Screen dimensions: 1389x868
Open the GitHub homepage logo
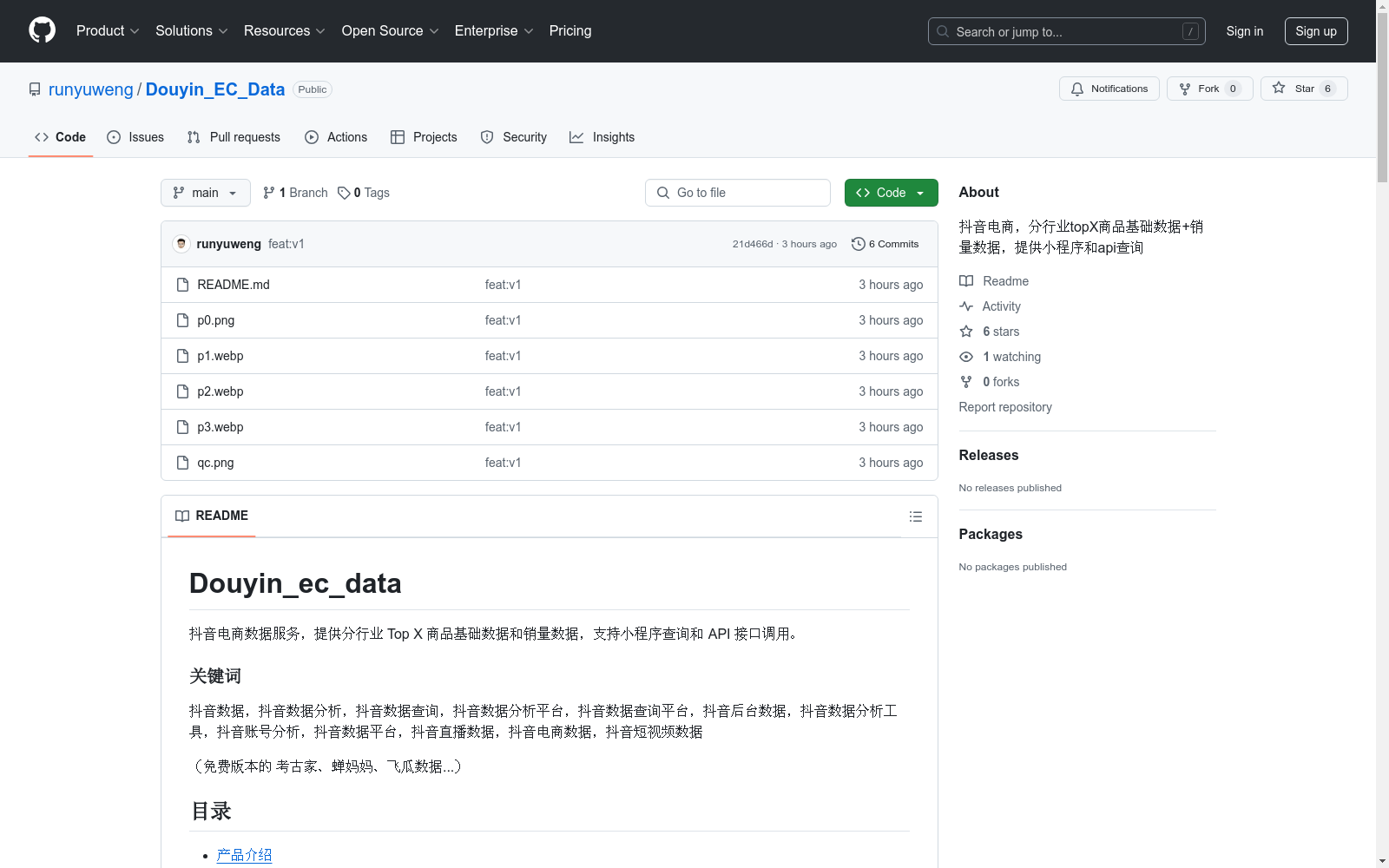pyautogui.click(x=42, y=30)
